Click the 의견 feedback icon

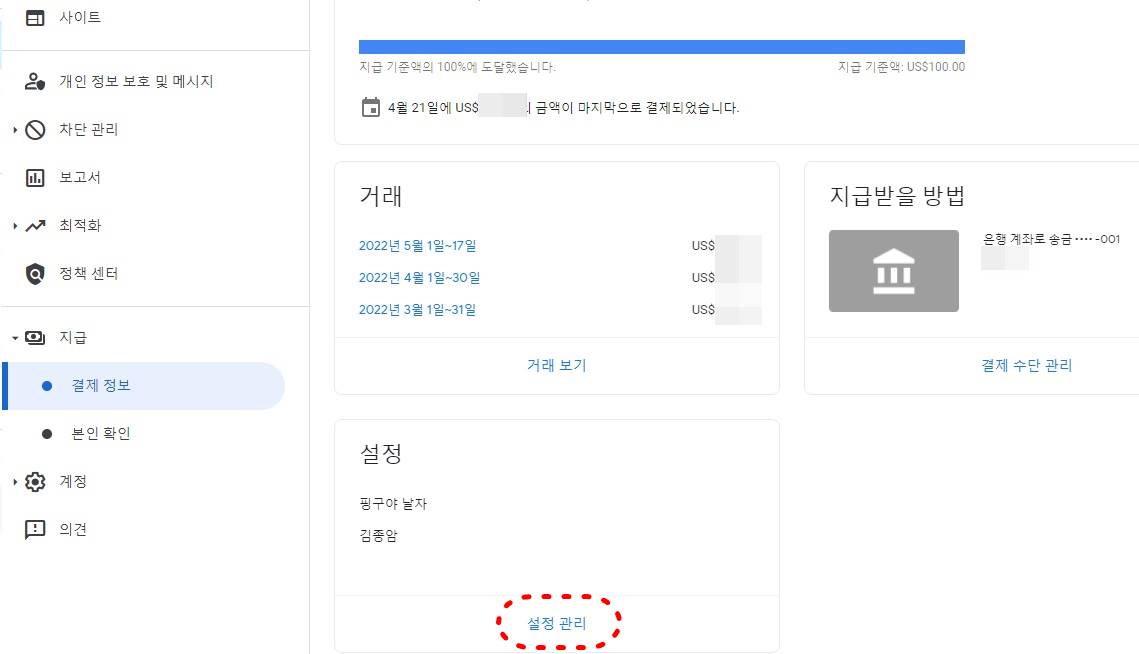[x=35, y=530]
